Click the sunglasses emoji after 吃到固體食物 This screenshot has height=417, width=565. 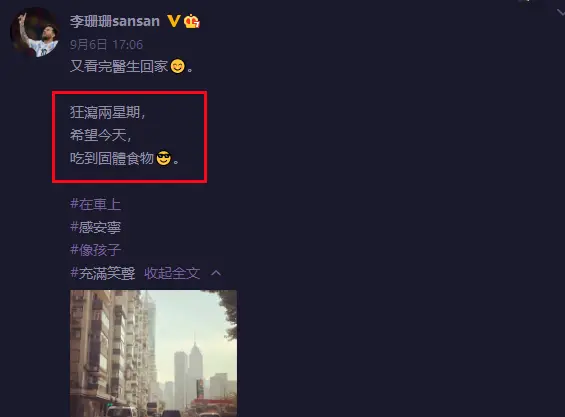coord(164,159)
